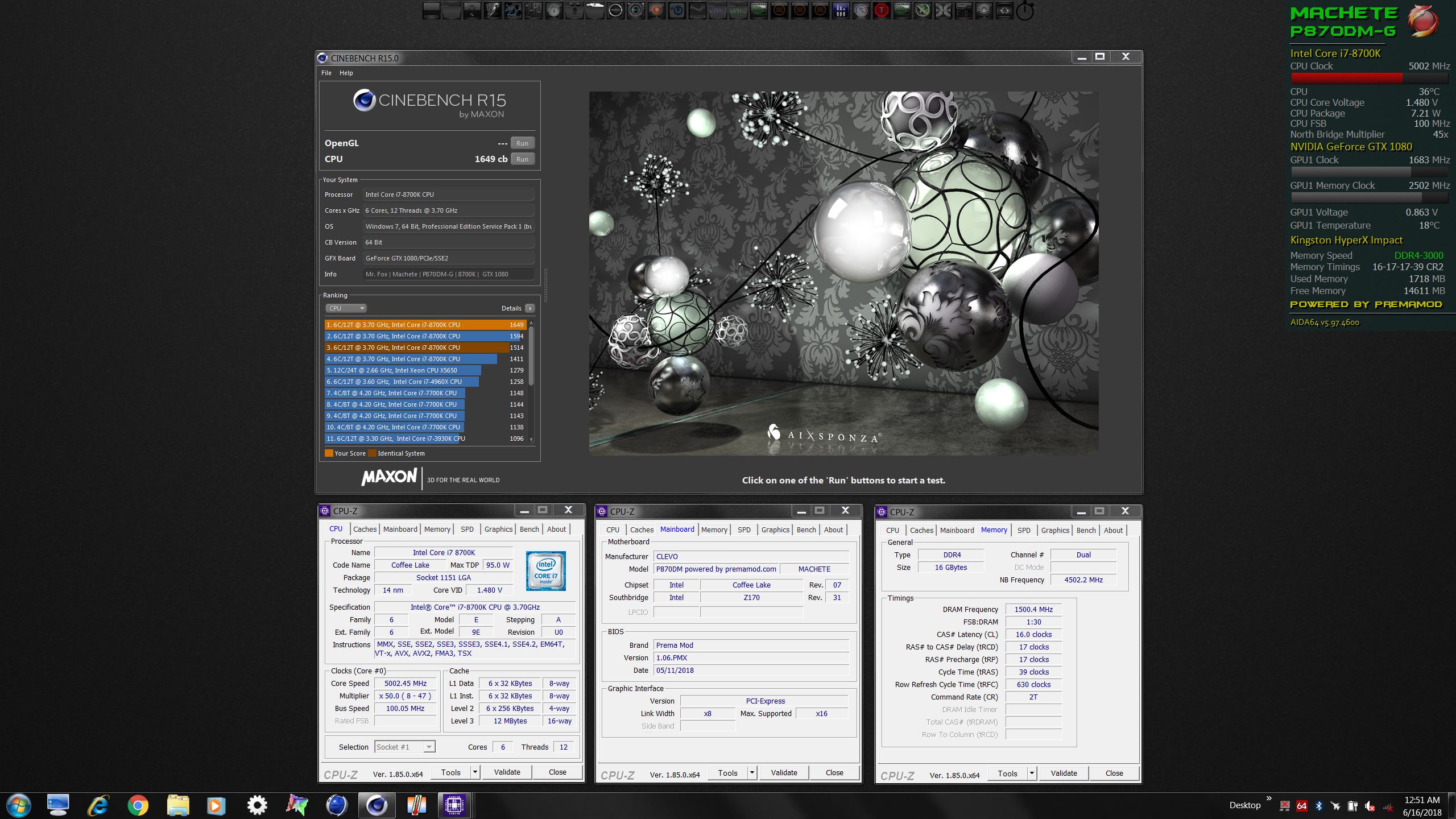The height and width of the screenshot is (819, 1456).
Task: Click Validate in first CPU-Z window
Action: pyautogui.click(x=507, y=772)
